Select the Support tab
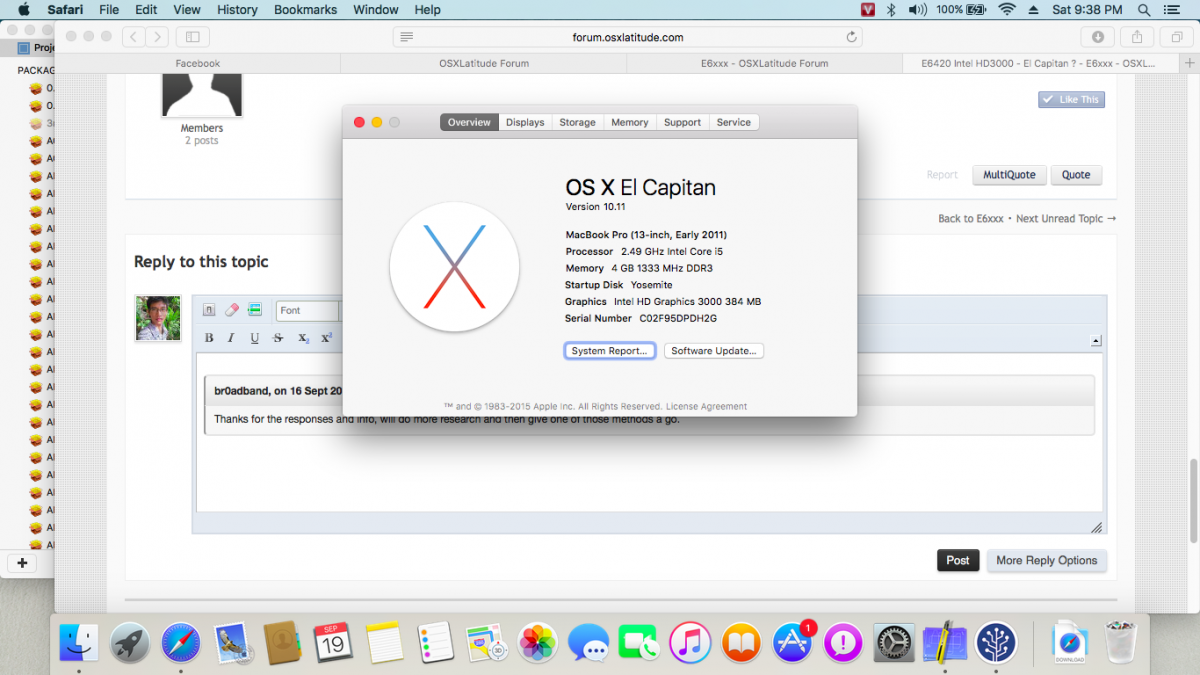Viewport: 1200px width, 675px height. (x=682, y=122)
